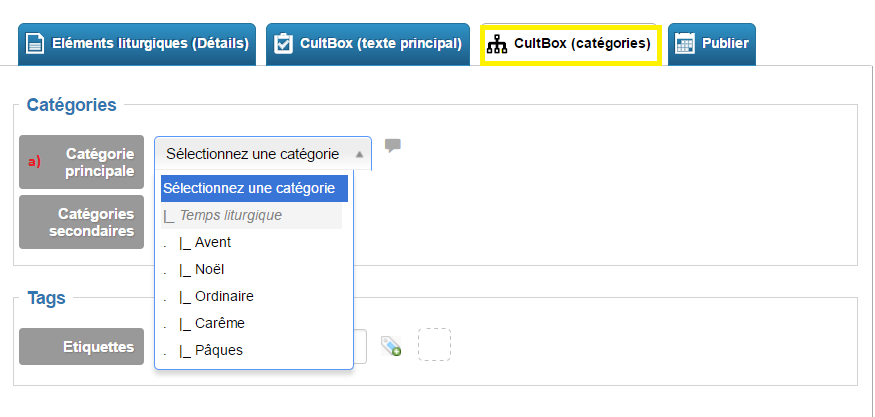Collapse the Catégorie principale dropdown arrow
The image size is (875, 417).
pos(359,154)
